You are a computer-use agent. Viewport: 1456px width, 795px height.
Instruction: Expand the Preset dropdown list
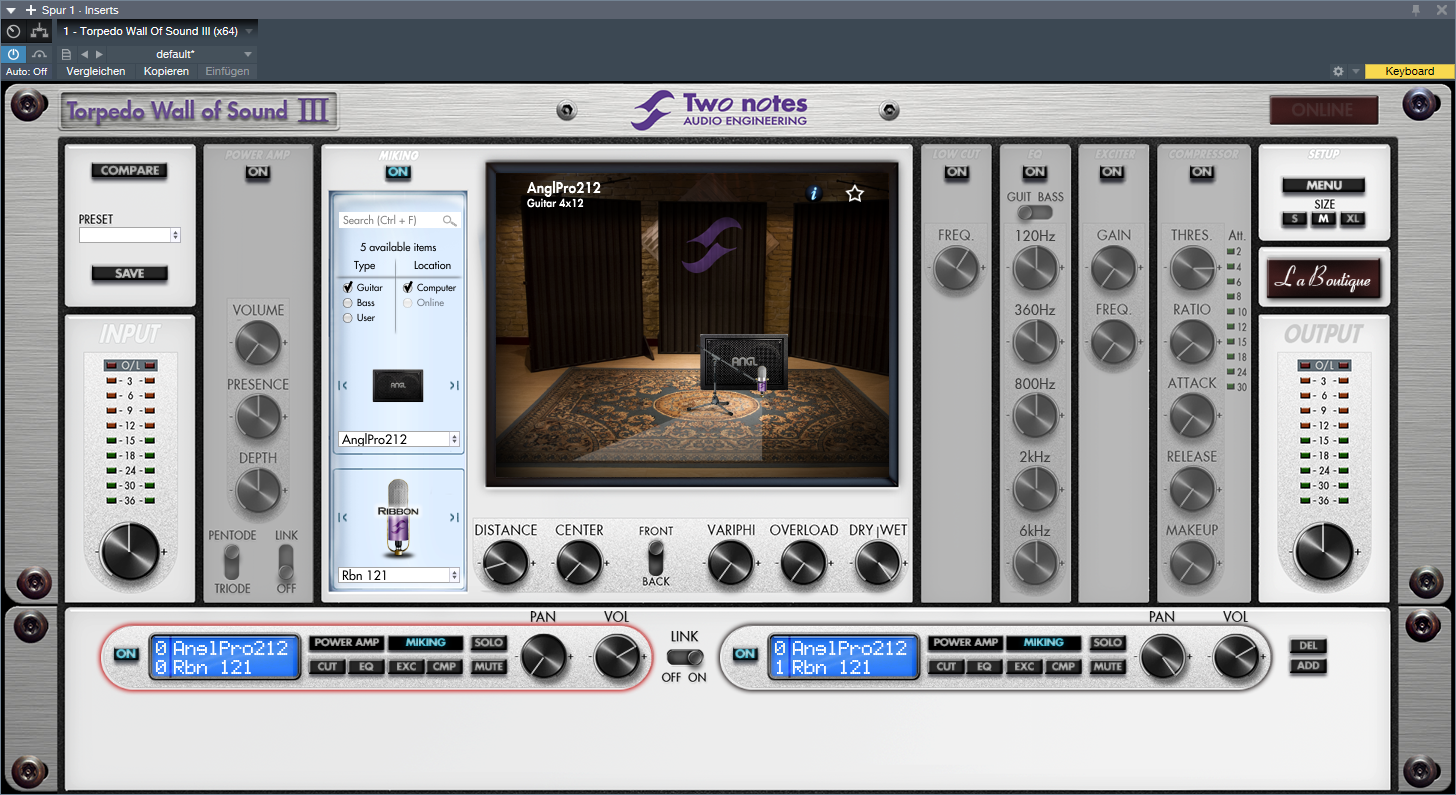[129, 235]
